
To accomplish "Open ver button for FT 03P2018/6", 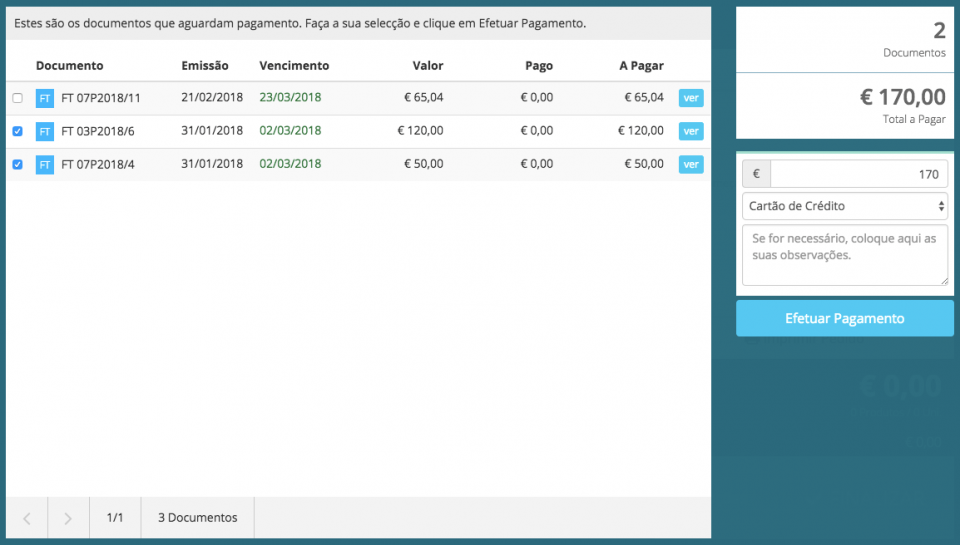I will tap(691, 131).
